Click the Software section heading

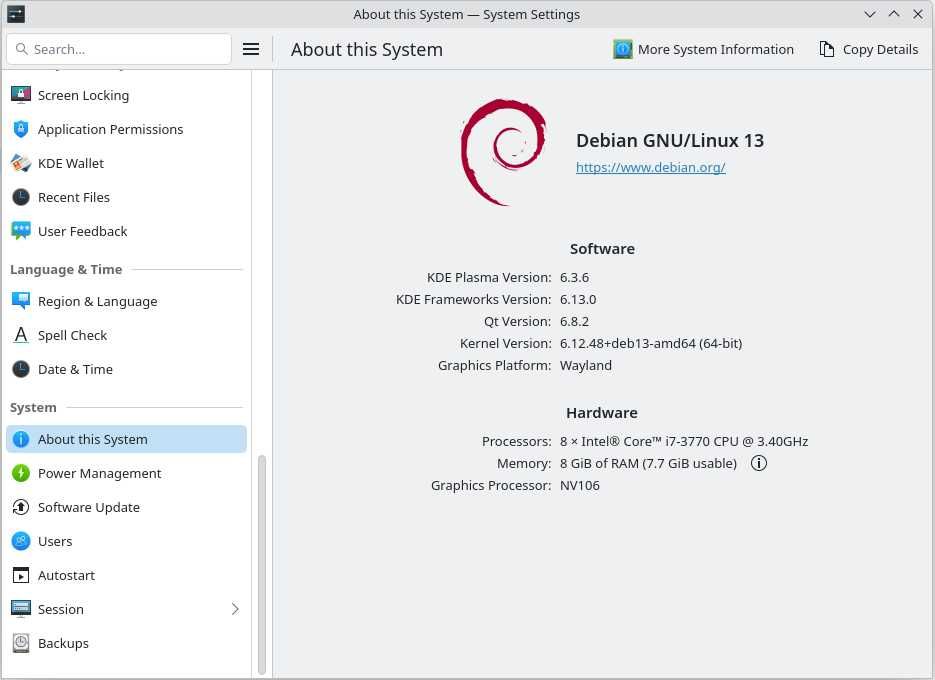click(x=602, y=249)
